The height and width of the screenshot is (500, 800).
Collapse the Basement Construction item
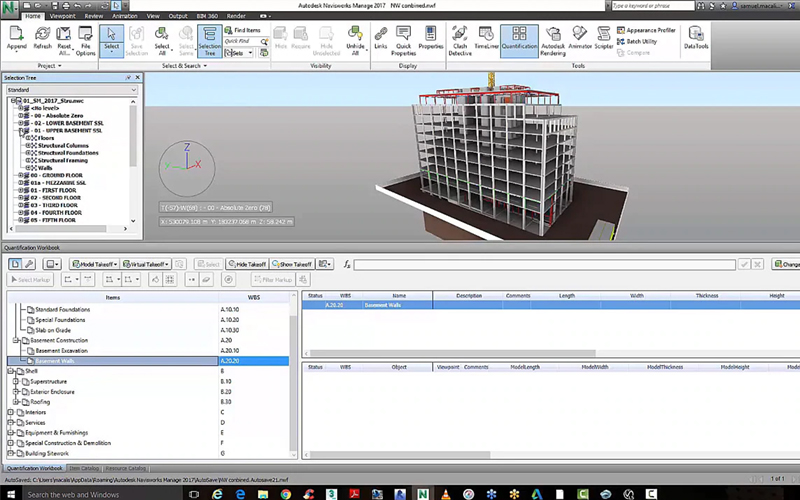16,340
